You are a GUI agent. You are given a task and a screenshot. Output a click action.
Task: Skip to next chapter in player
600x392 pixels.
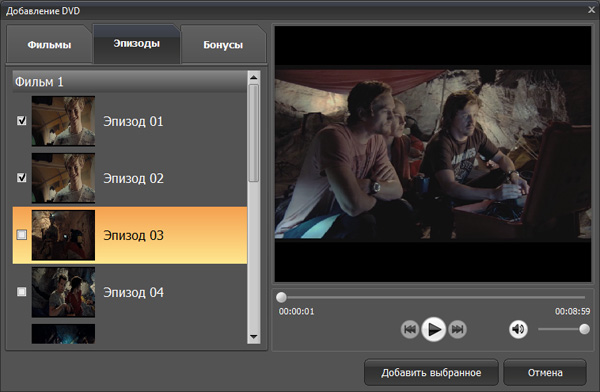pos(457,329)
